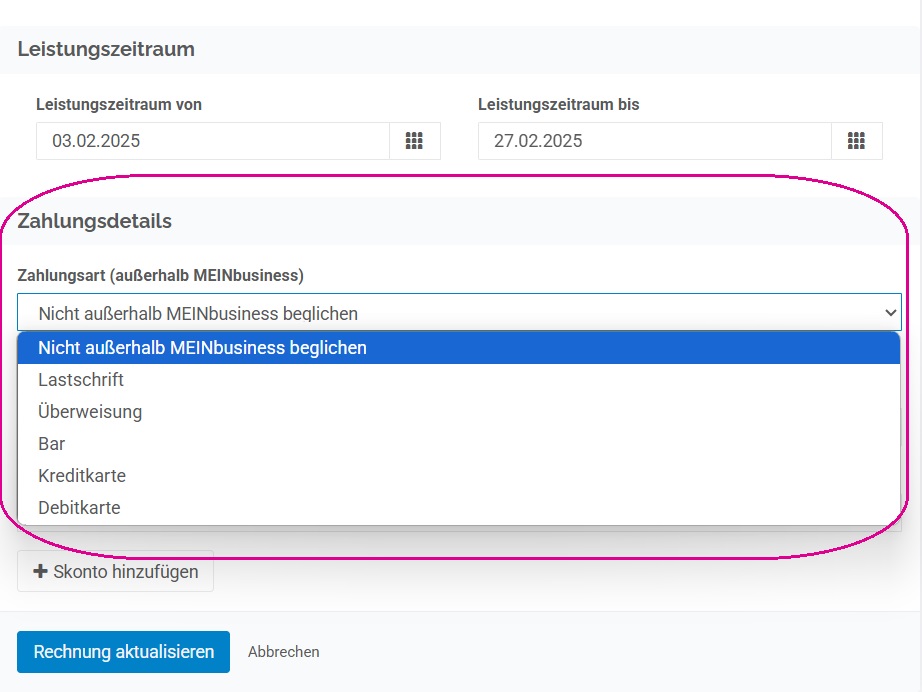Click the 'Leistungszeitraum bis' label
Screen dimensions: 922x692
click(x=559, y=105)
